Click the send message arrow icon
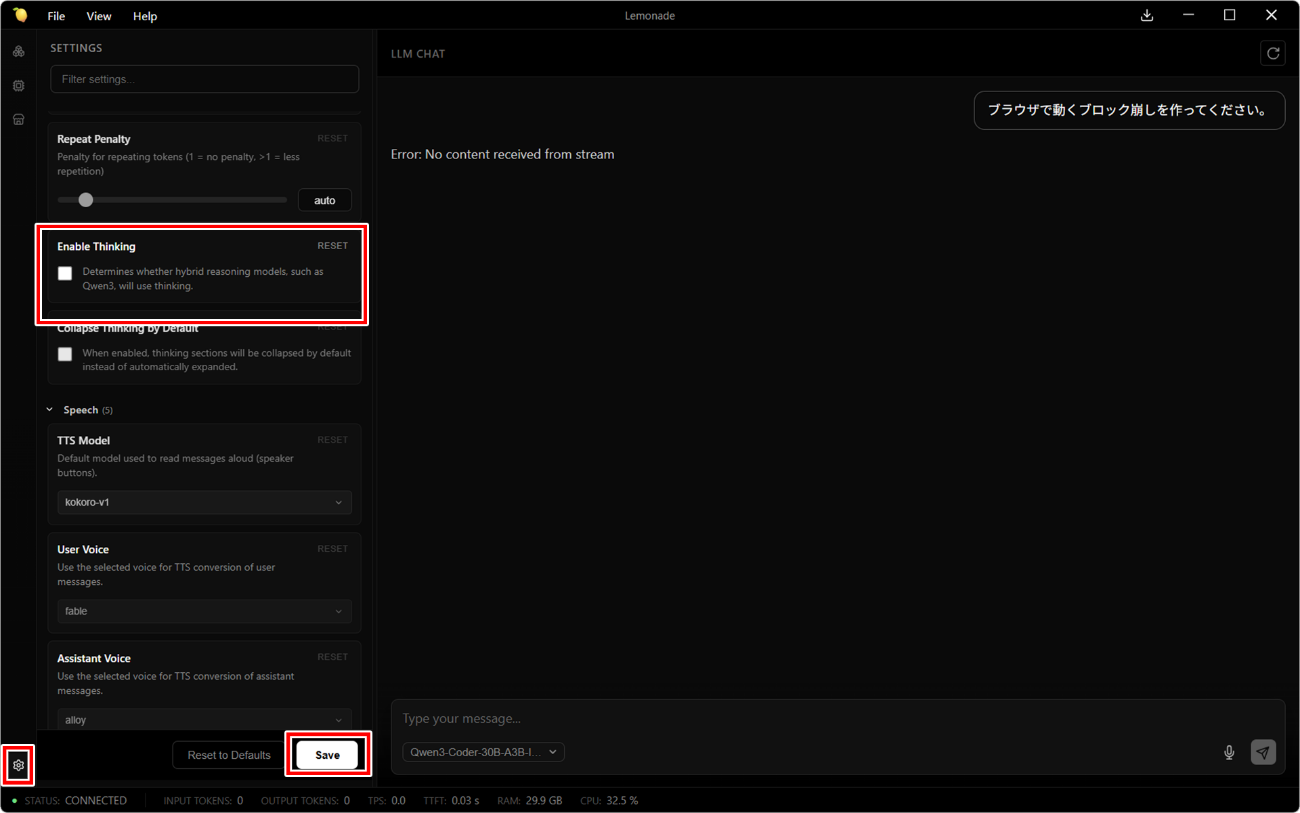Viewport: 1300px width, 813px height. [1263, 752]
